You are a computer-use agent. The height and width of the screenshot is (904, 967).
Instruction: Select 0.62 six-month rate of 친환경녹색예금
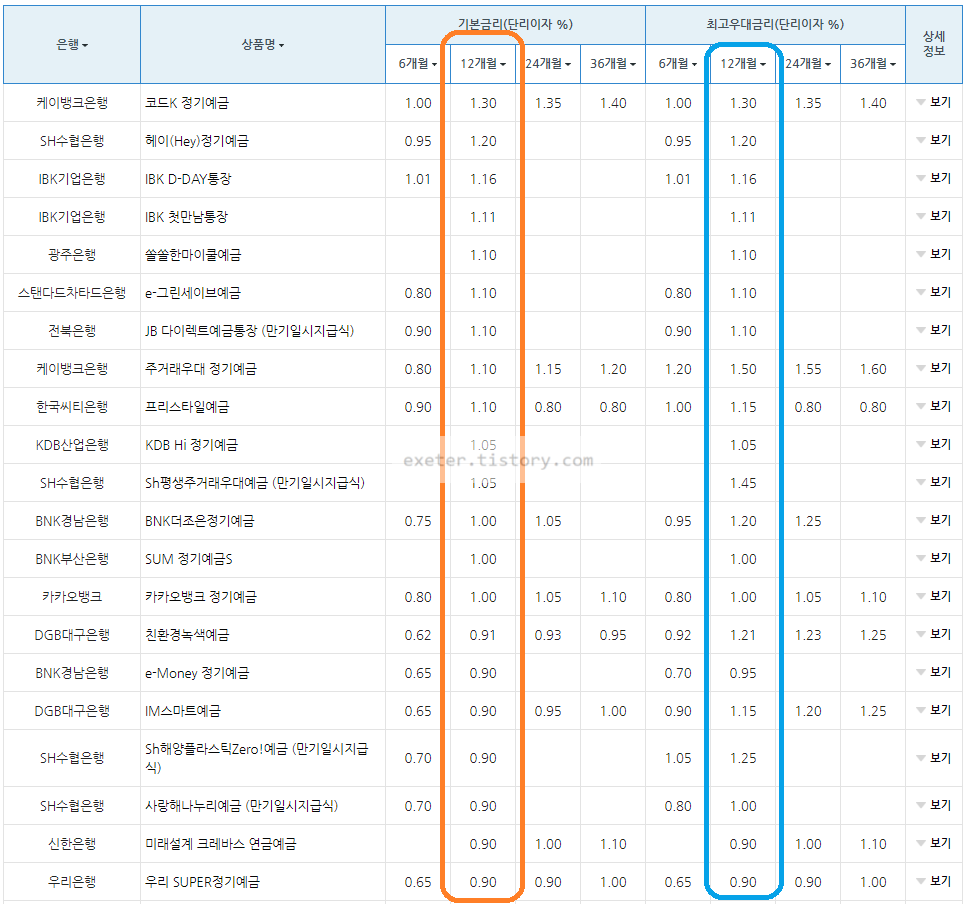(418, 635)
